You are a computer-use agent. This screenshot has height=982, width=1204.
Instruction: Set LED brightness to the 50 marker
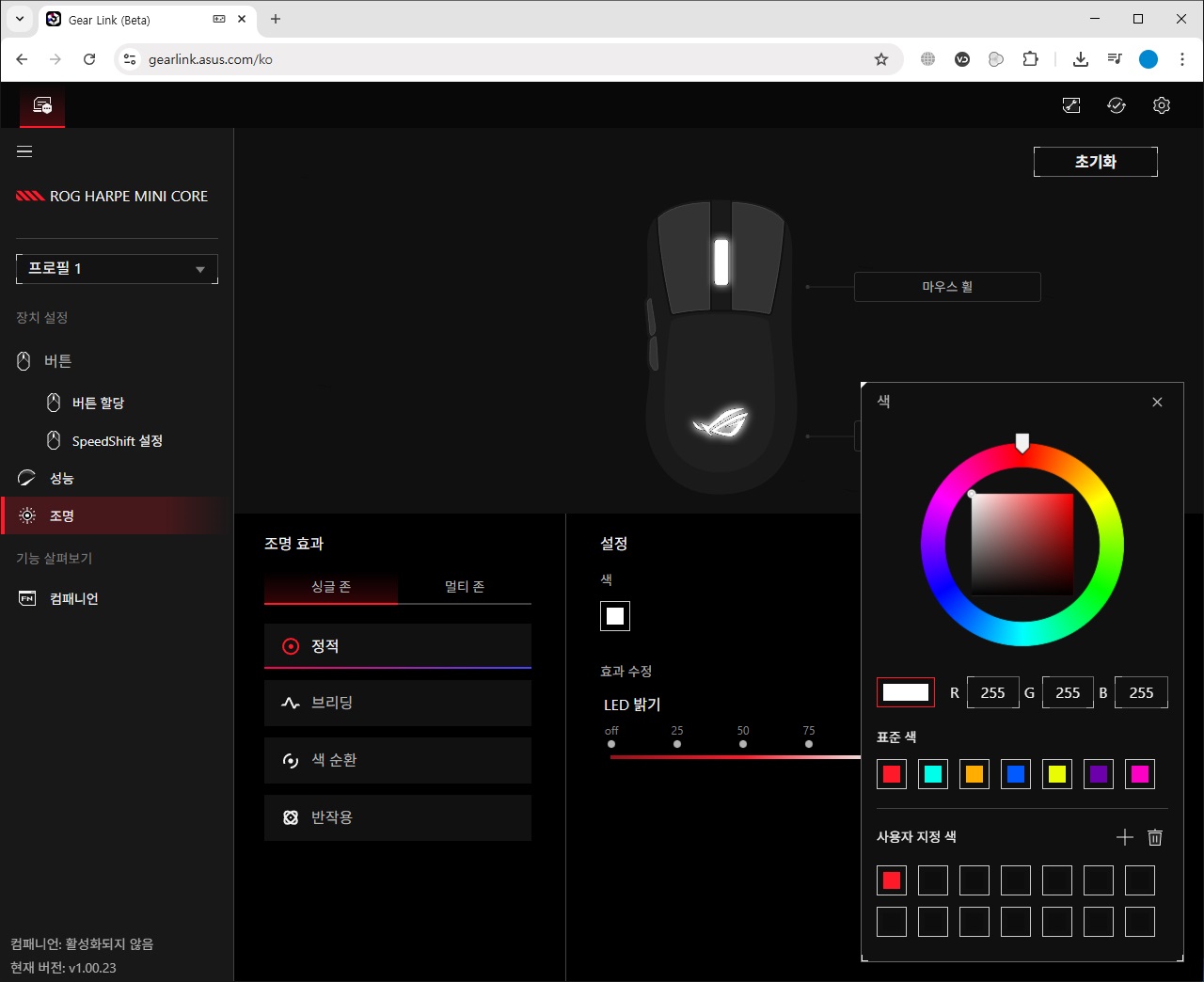[743, 744]
